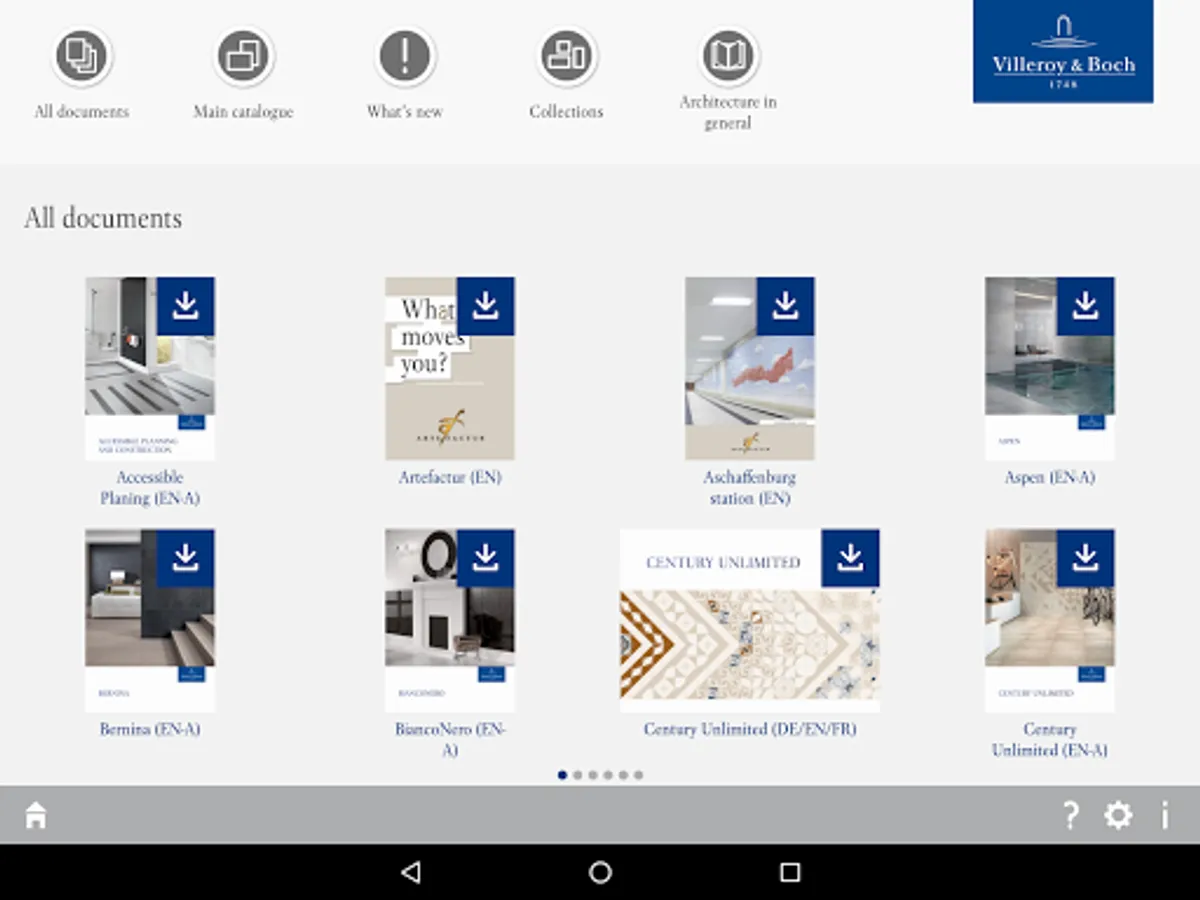Download Century Unlimited (DE/EN/FR) document
Image resolution: width=1200 pixels, height=900 pixels.
pyautogui.click(x=851, y=558)
